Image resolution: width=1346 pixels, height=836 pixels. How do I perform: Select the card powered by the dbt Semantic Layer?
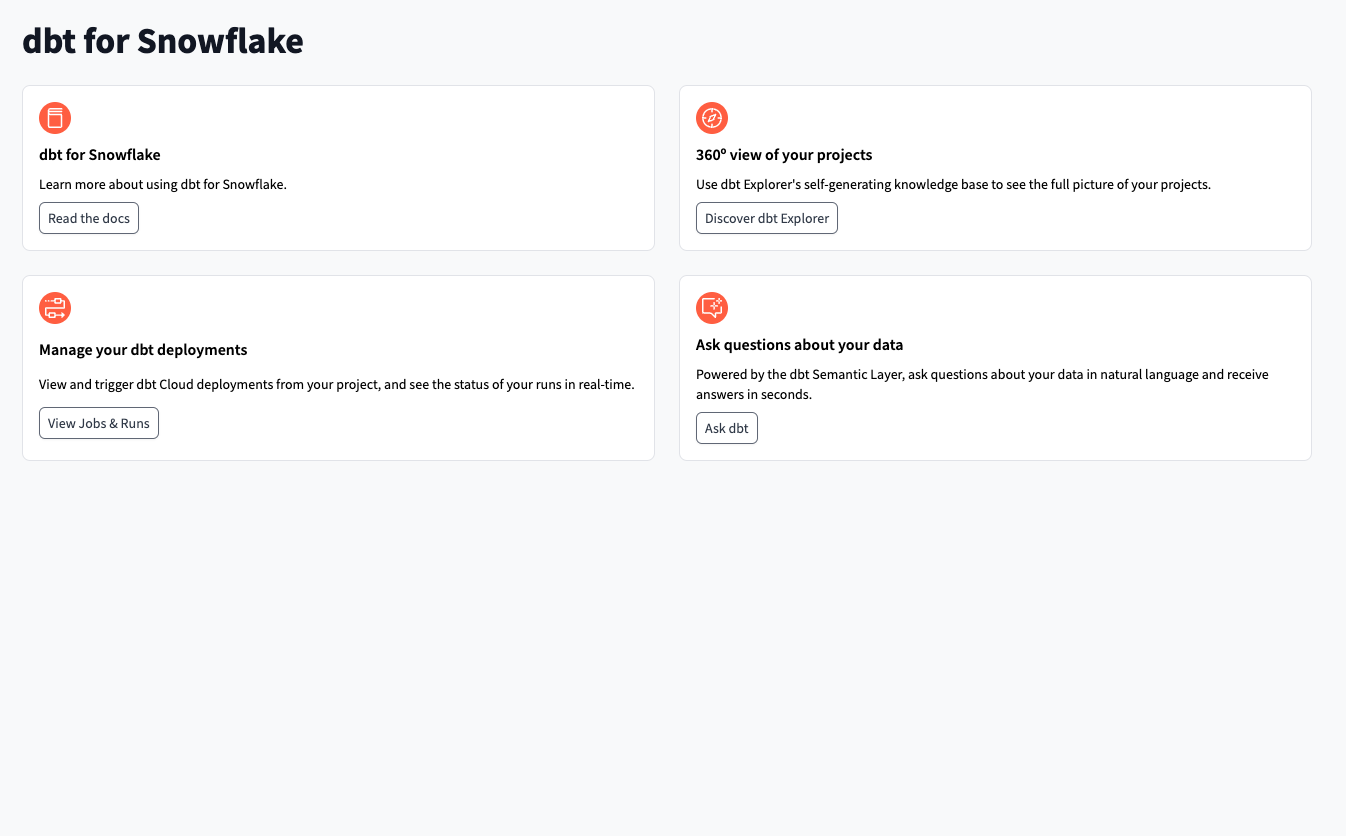point(995,367)
